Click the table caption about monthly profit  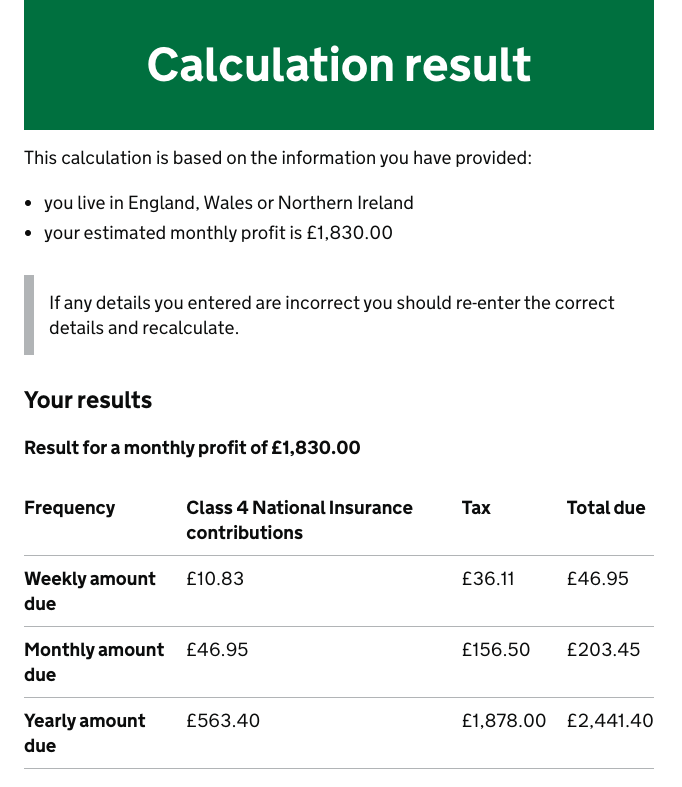tap(192, 448)
